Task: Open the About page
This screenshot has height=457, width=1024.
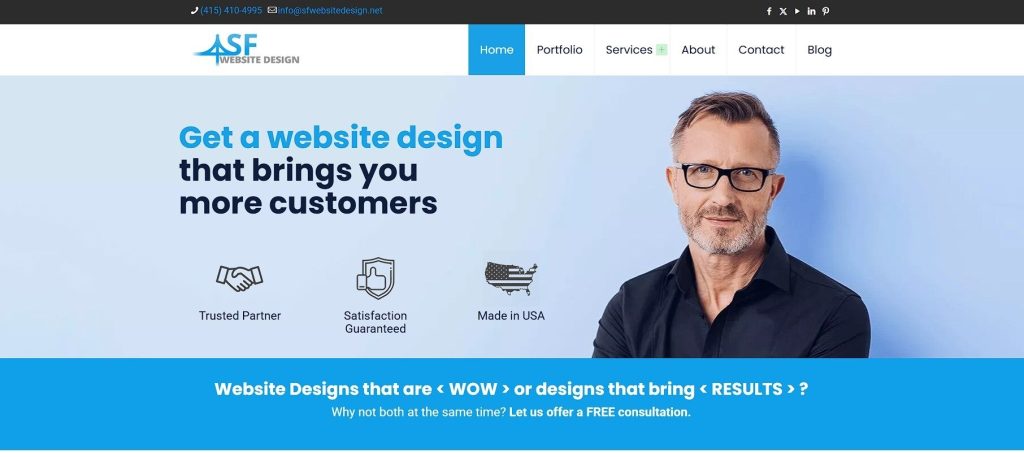Action: [698, 50]
